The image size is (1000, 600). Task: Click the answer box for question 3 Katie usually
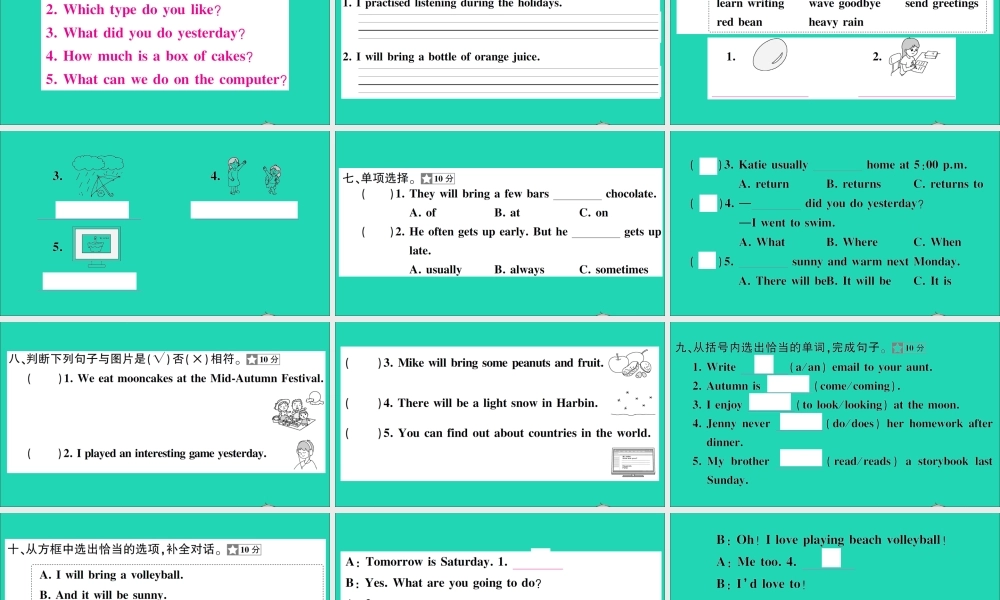tap(708, 166)
